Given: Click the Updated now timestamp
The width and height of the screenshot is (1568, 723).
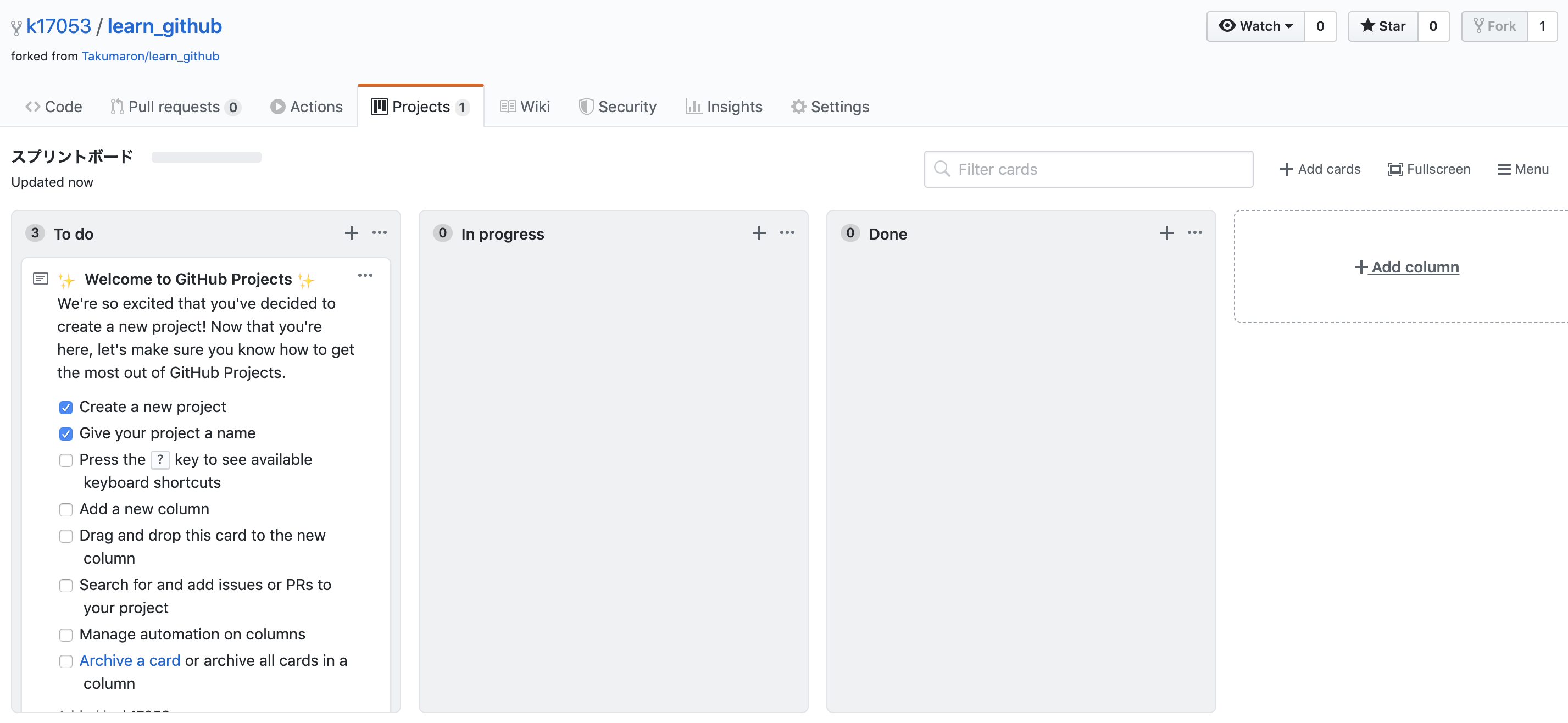Looking at the screenshot, I should 52,182.
